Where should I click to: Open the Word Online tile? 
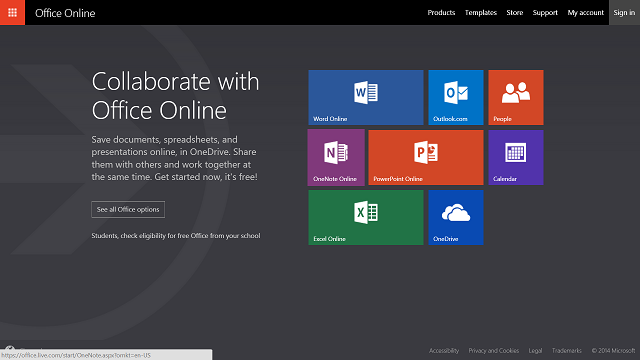tap(366, 97)
